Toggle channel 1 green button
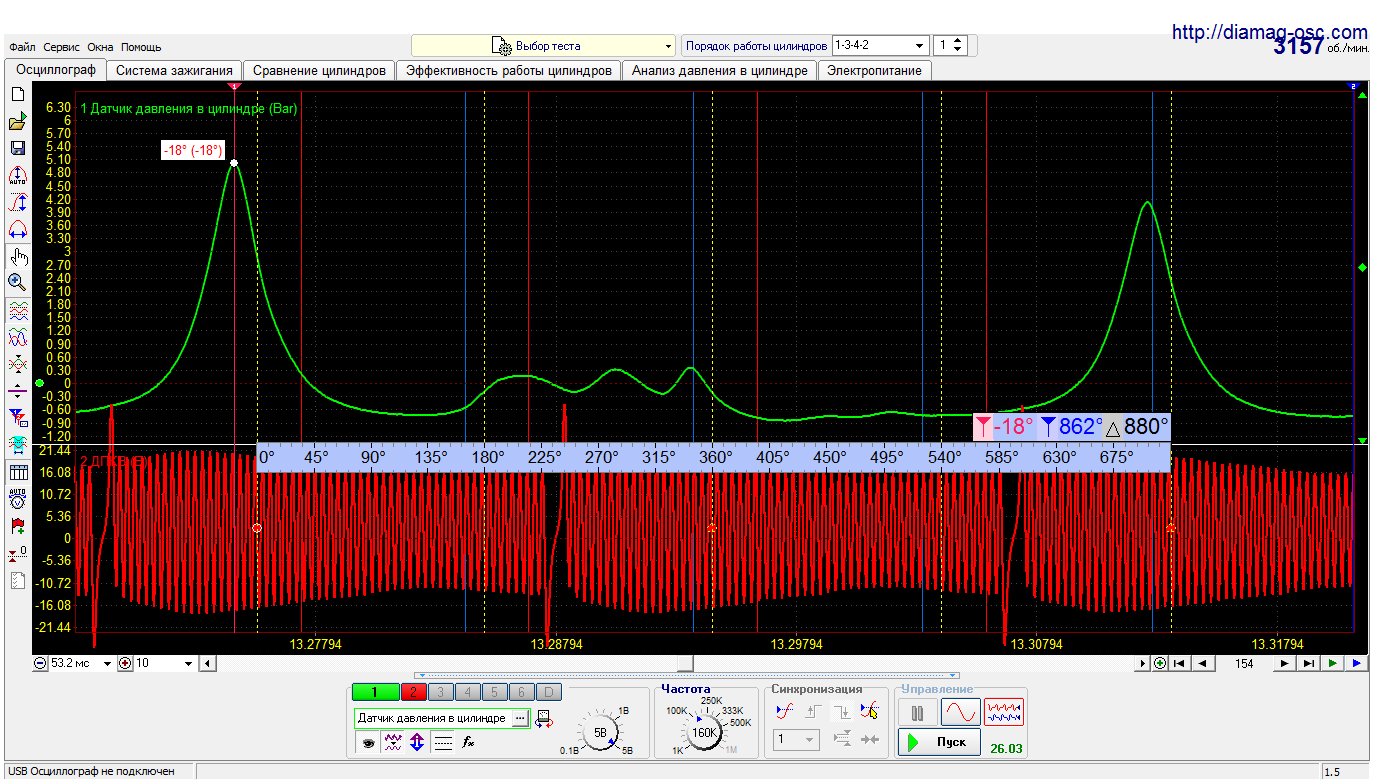 tap(373, 692)
